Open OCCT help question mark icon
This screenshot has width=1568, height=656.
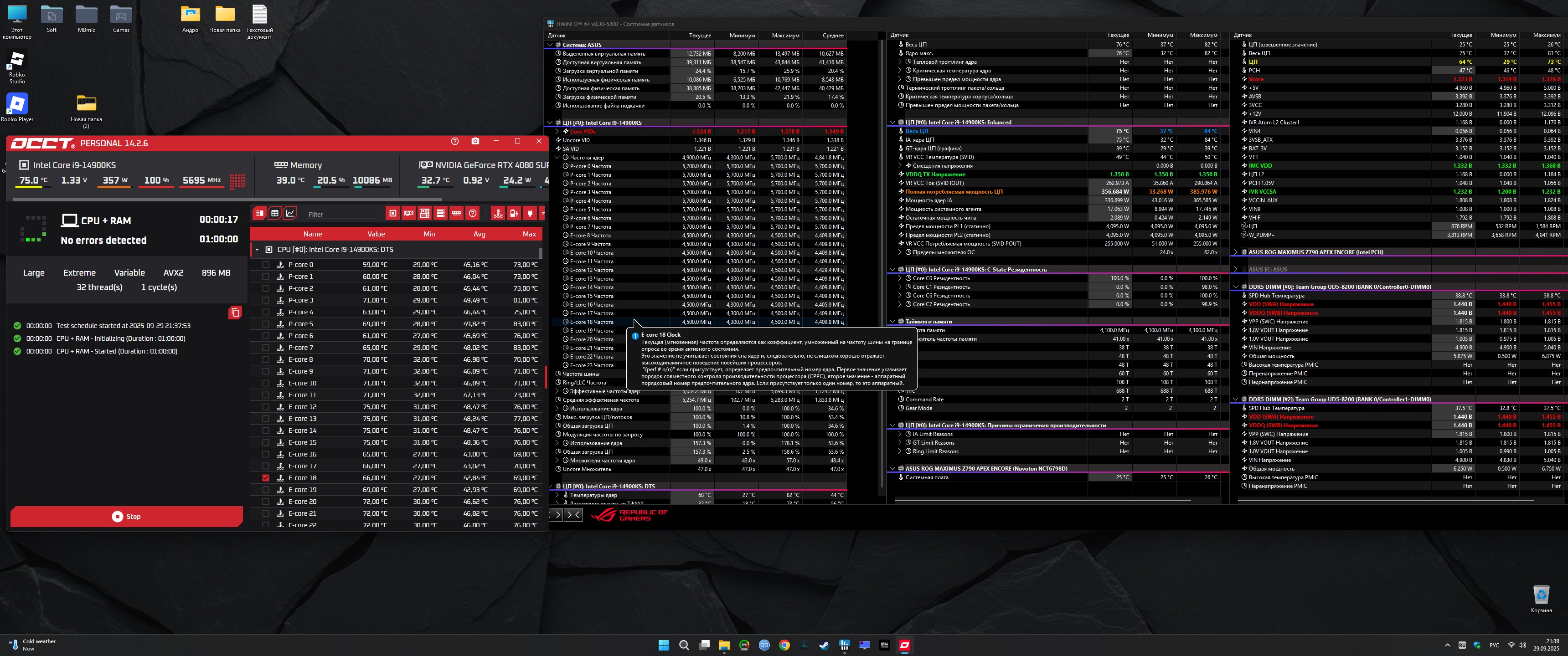point(455,141)
